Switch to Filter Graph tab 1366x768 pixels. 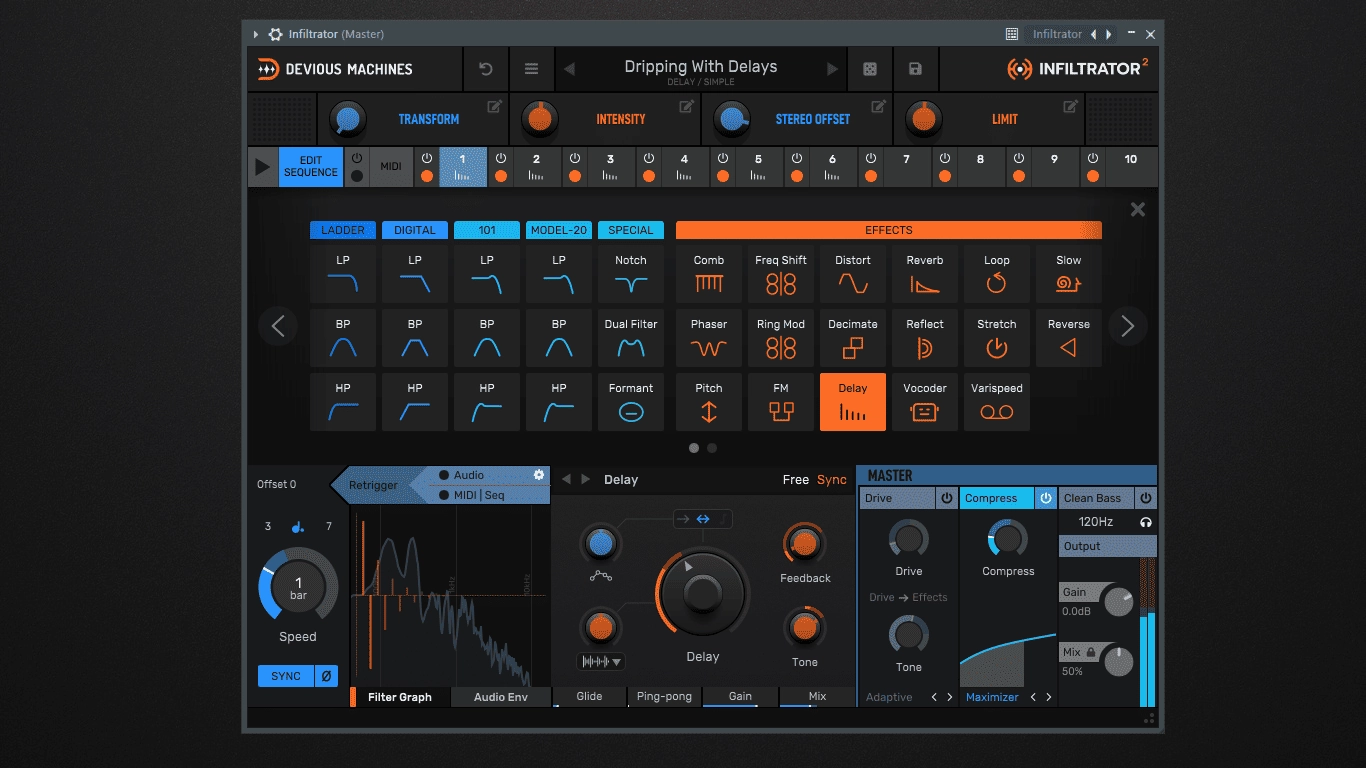400,697
